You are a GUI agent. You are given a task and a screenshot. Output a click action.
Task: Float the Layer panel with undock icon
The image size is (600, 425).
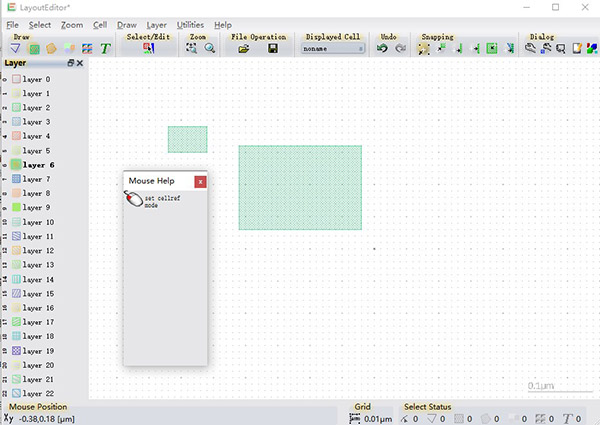[x=71, y=63]
